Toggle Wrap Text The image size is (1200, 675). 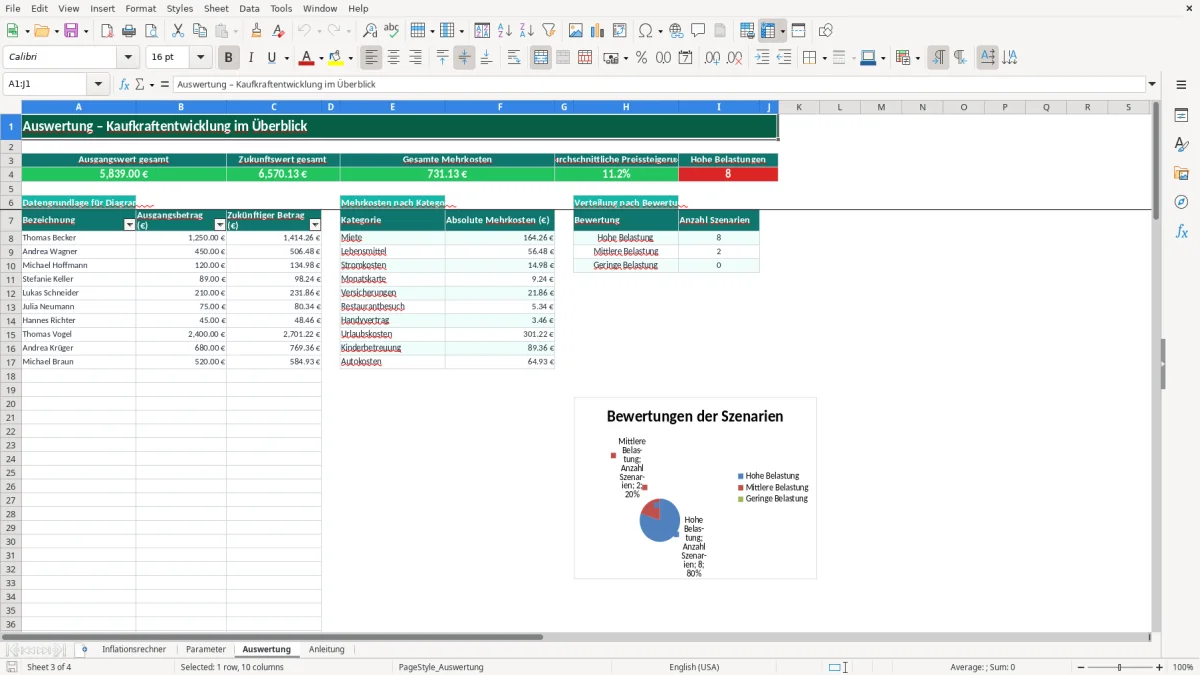click(514, 58)
